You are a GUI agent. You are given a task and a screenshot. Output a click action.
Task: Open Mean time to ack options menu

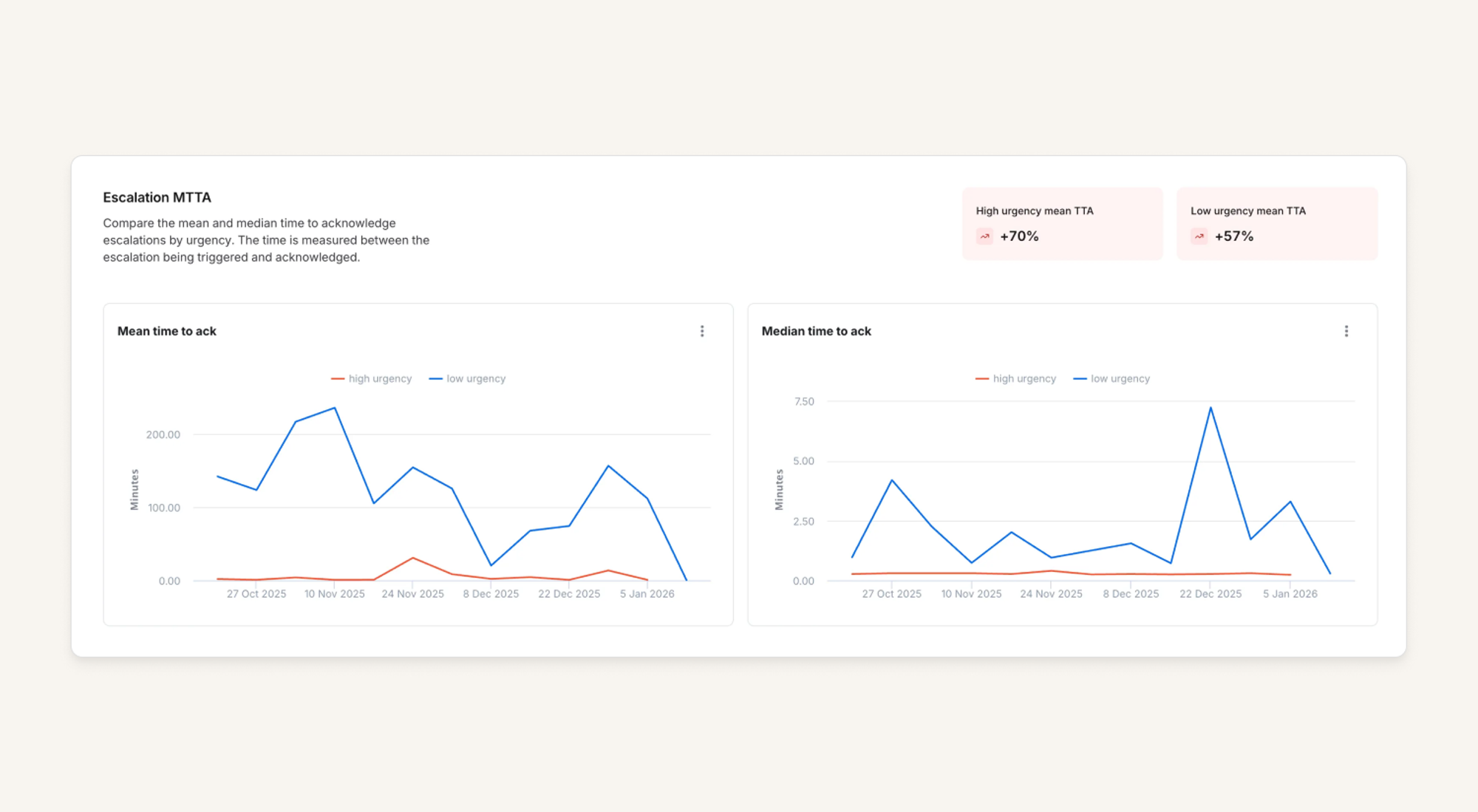[702, 331]
